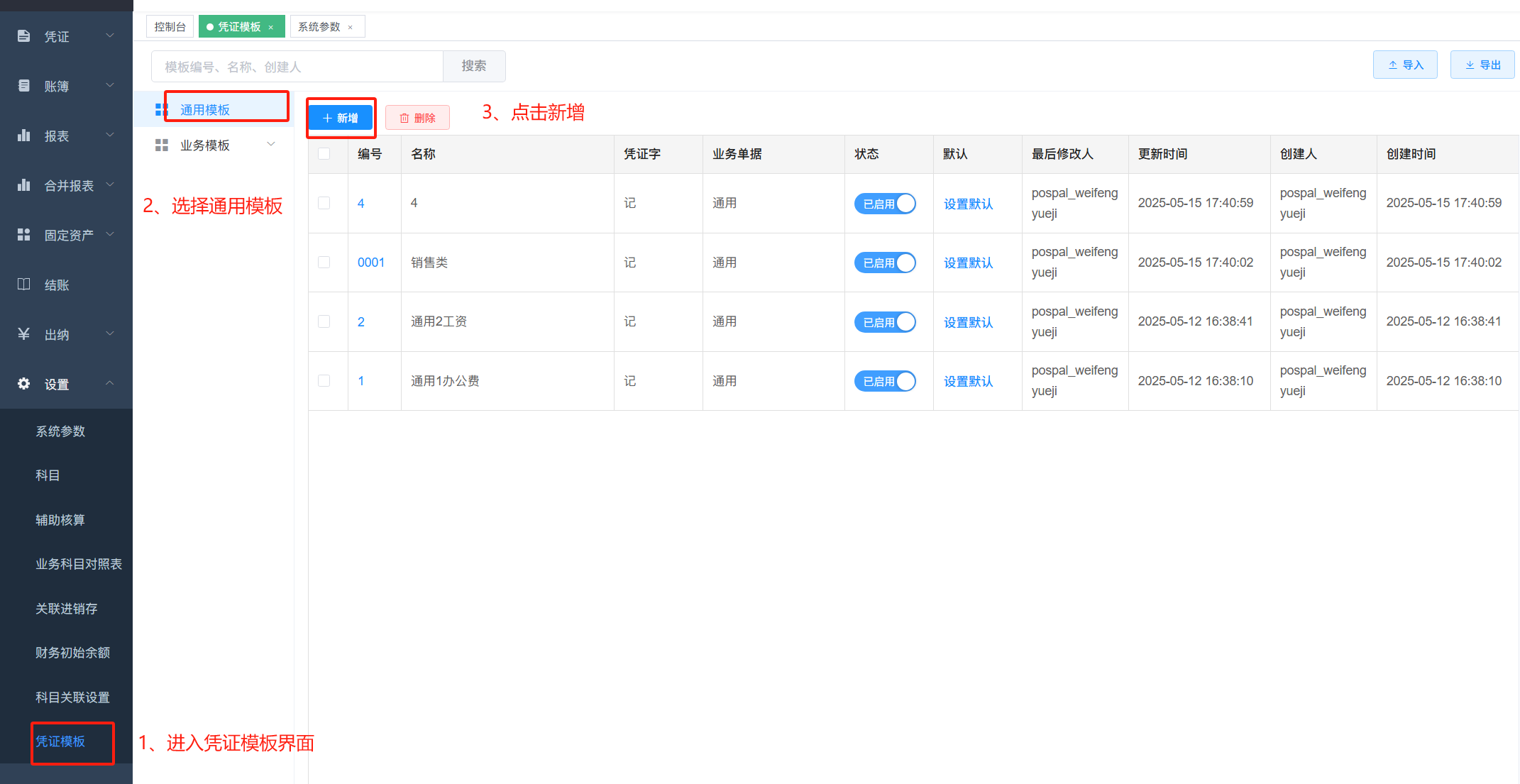
Task: Click 设置默认 for 通用1办公费
Action: [968, 382]
